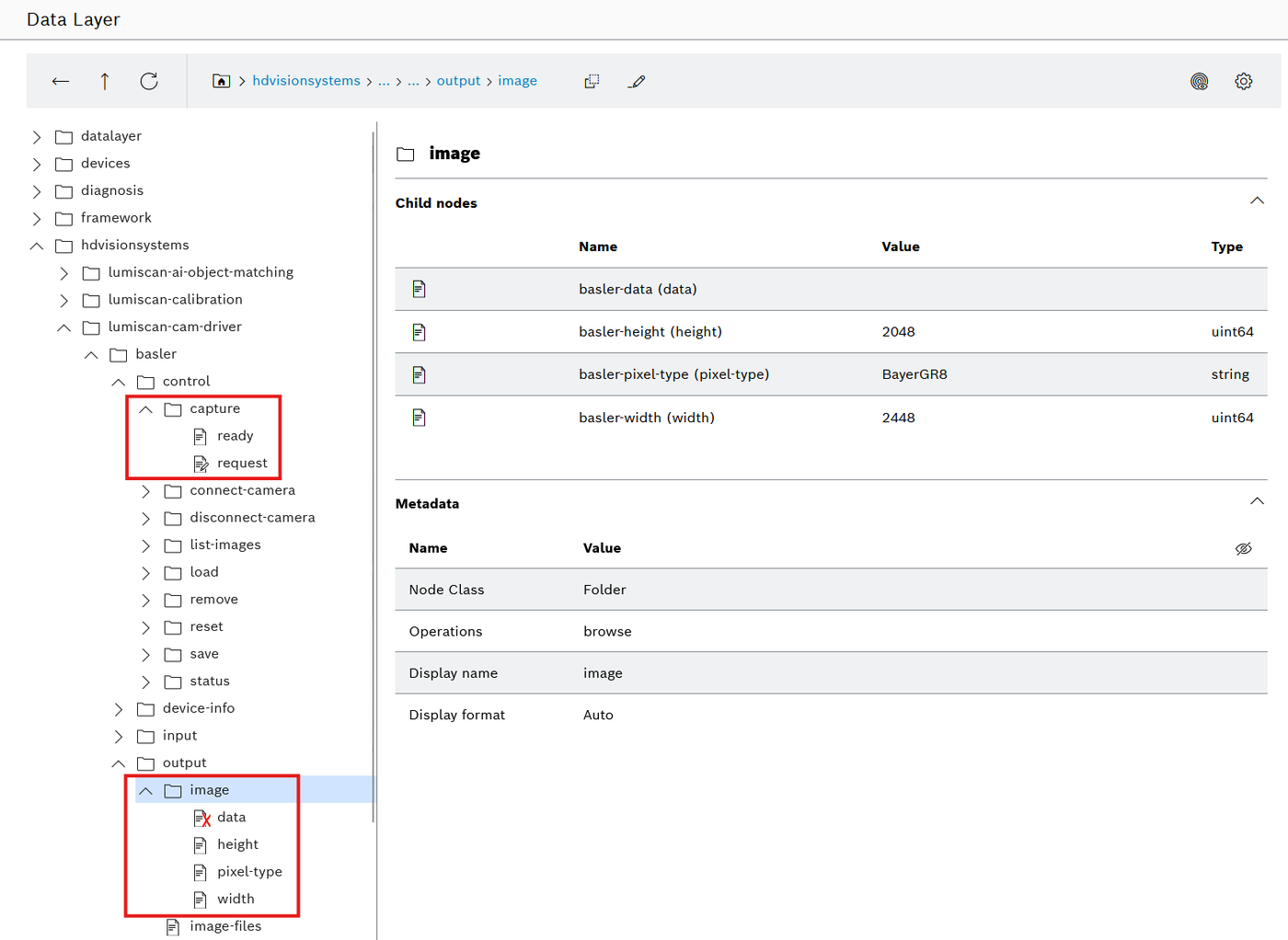Click the pencil edit path icon
The image size is (1288, 940).
[637, 81]
